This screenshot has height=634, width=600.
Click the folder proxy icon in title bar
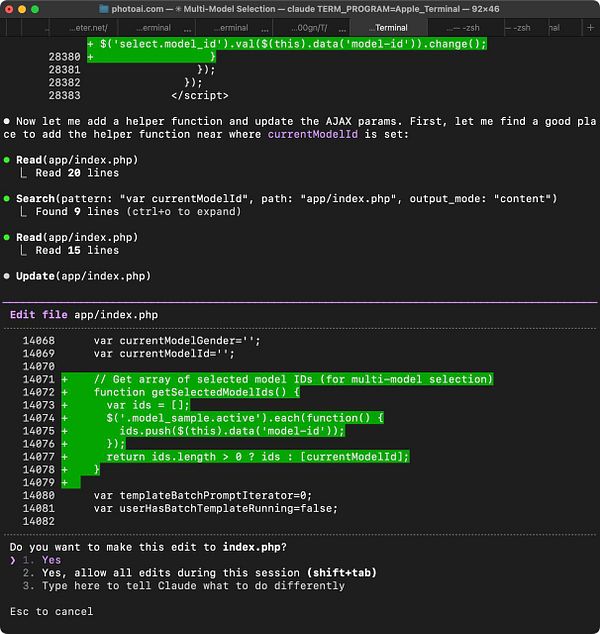click(x=104, y=9)
